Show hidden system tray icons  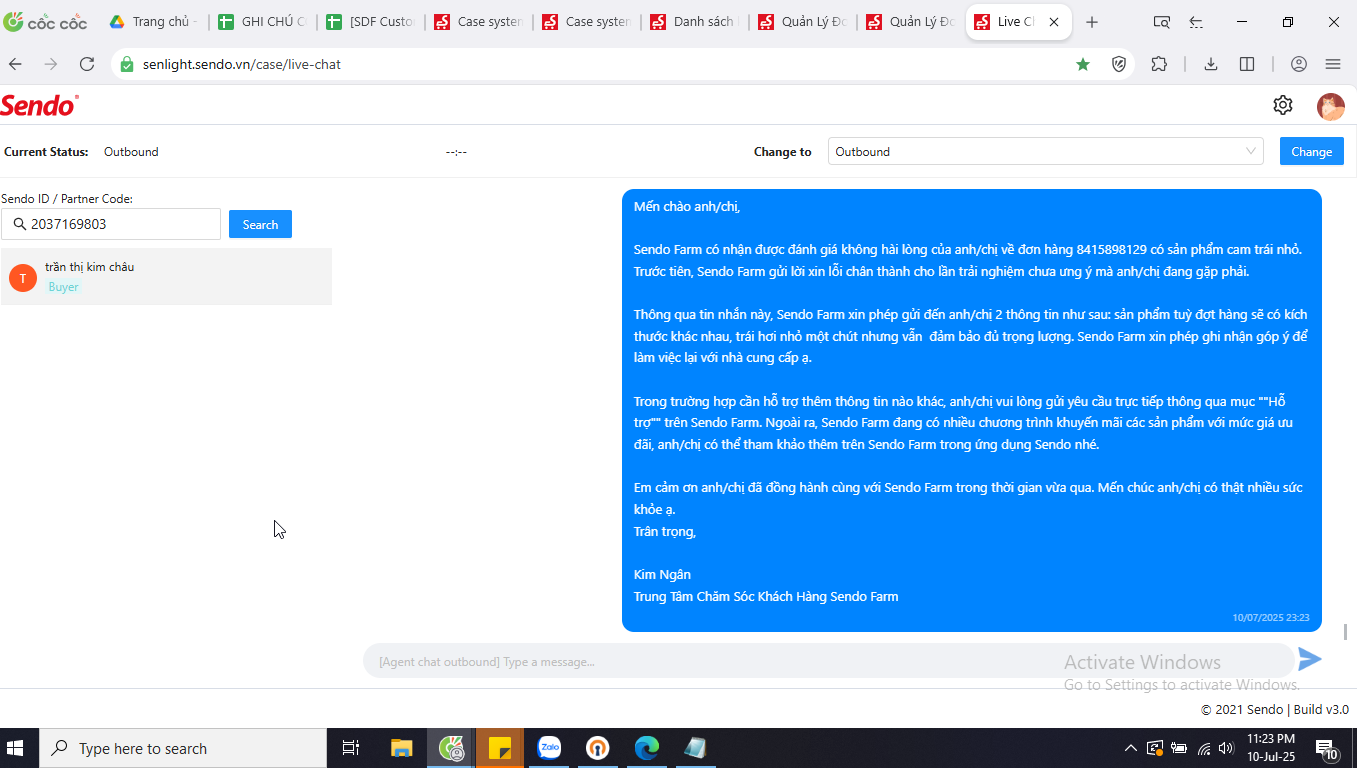(x=1131, y=748)
